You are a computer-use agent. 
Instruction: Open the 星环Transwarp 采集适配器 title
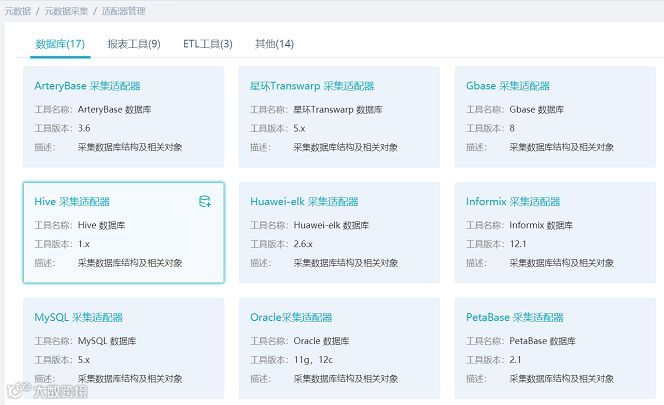(312, 86)
